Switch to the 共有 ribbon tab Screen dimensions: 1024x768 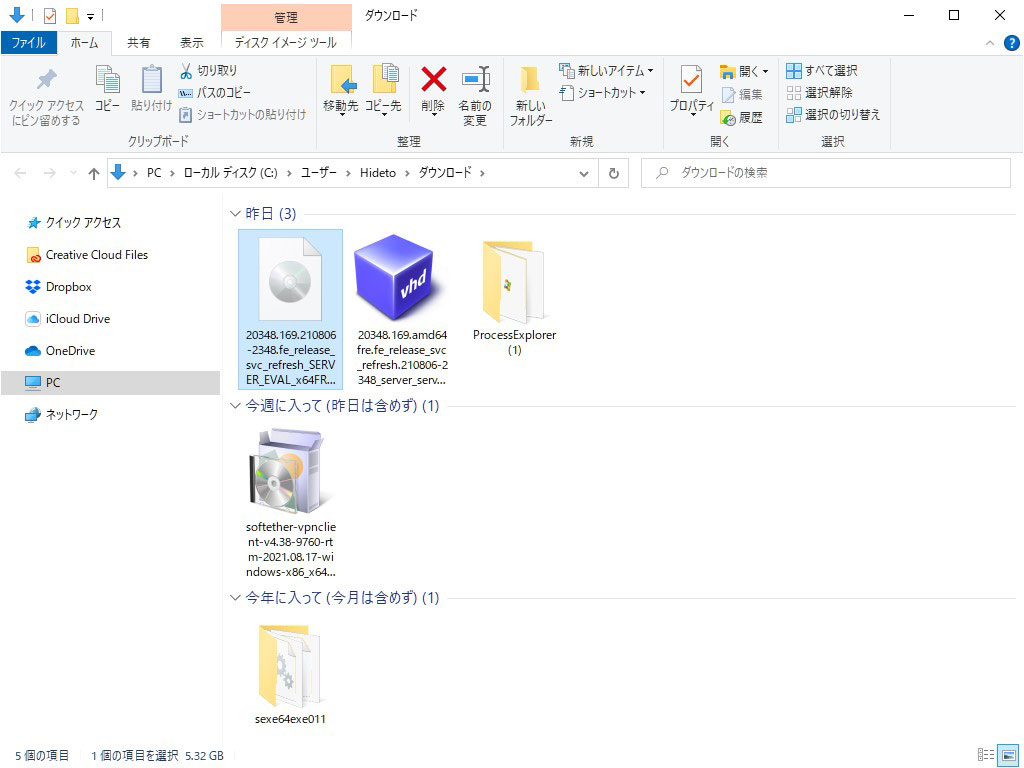139,42
